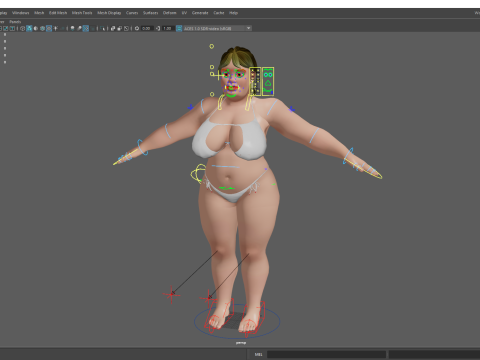Toggle use default material icon
480x360 pixels.
pos(36,28)
